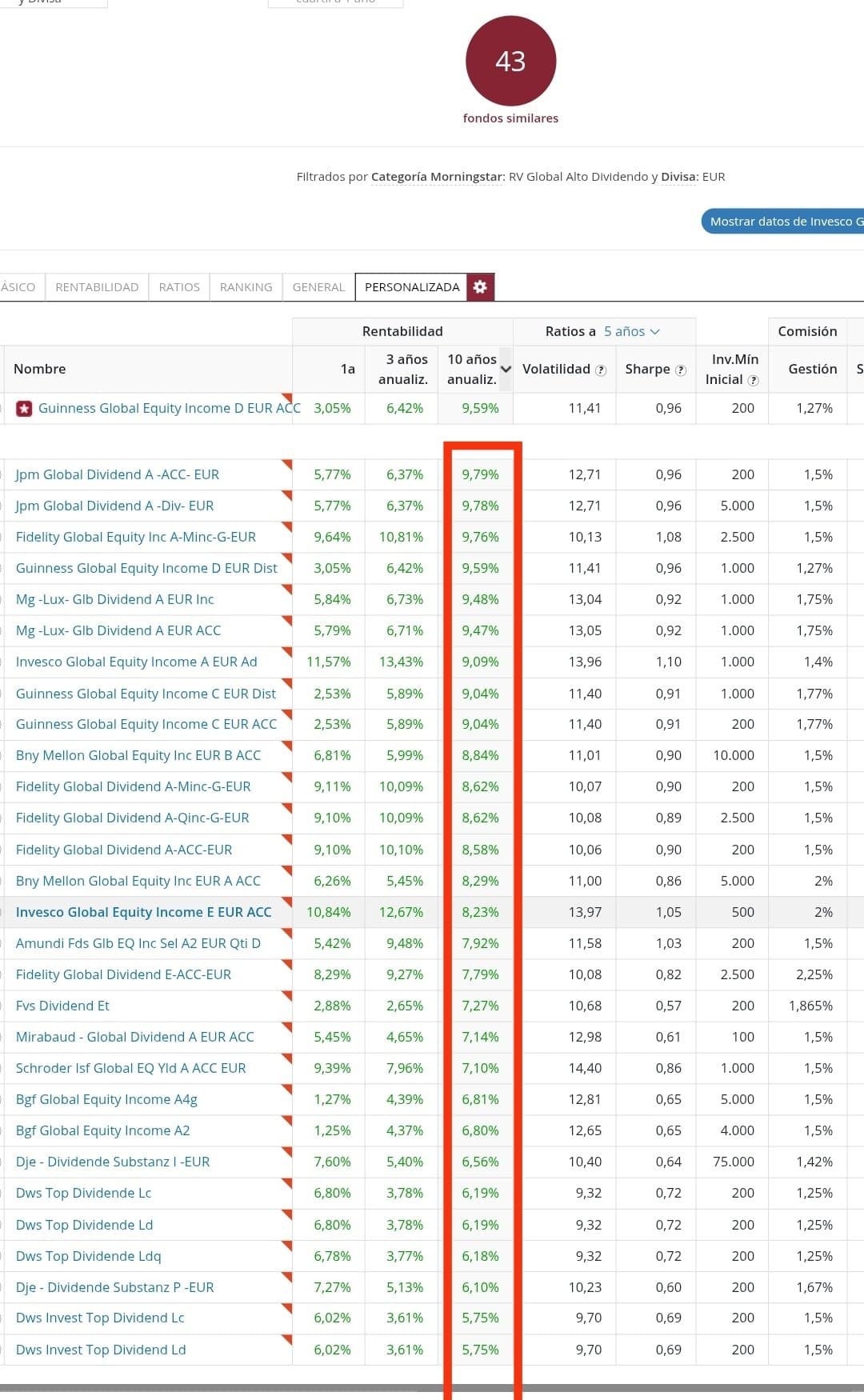Open the RANKING tab
The width and height of the screenshot is (864, 1400).
pos(246,287)
